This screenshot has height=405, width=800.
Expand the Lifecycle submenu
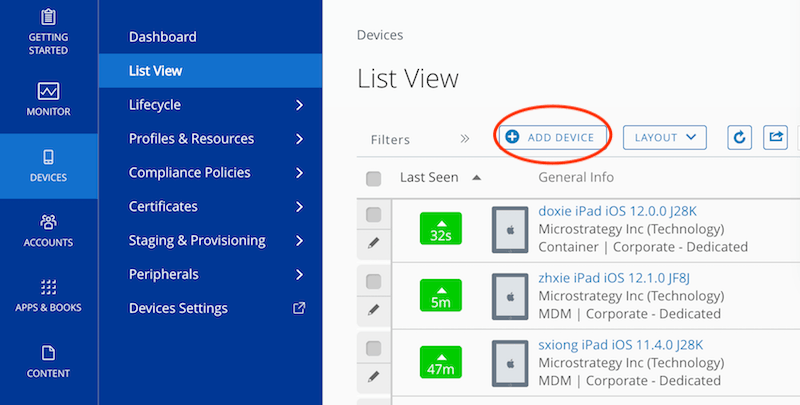click(299, 105)
